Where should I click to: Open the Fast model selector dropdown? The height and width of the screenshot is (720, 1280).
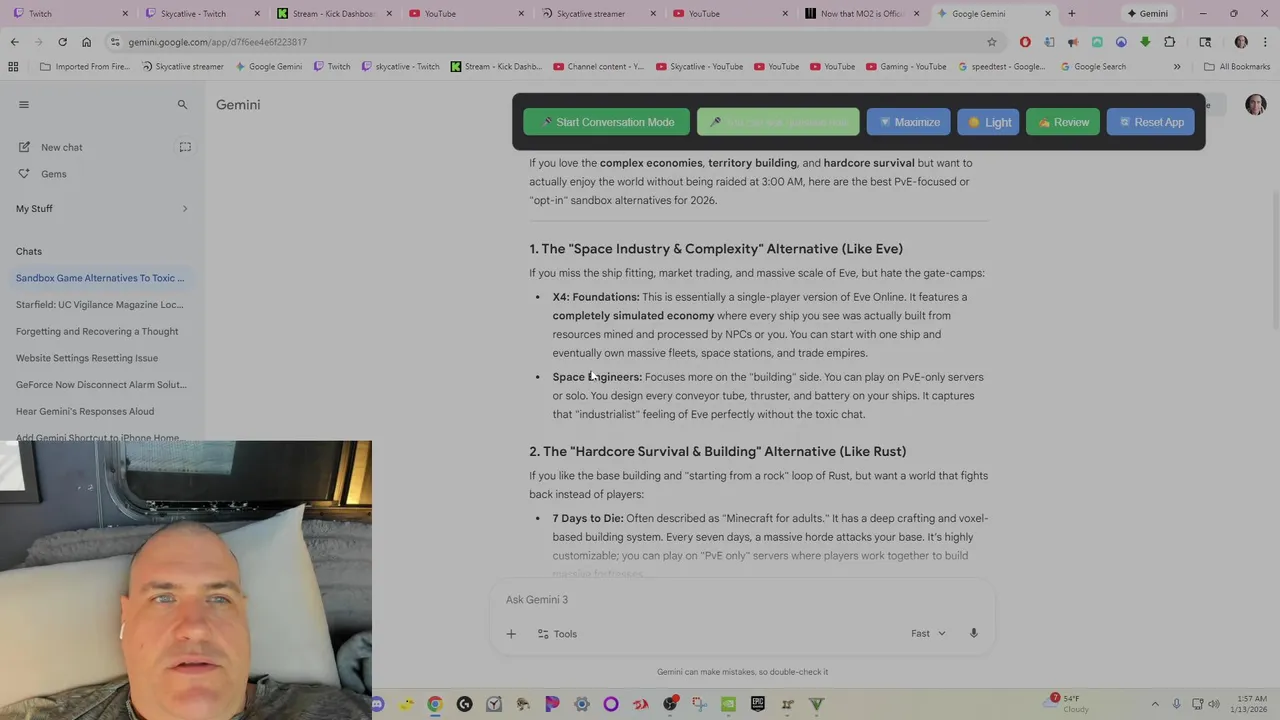coord(928,633)
